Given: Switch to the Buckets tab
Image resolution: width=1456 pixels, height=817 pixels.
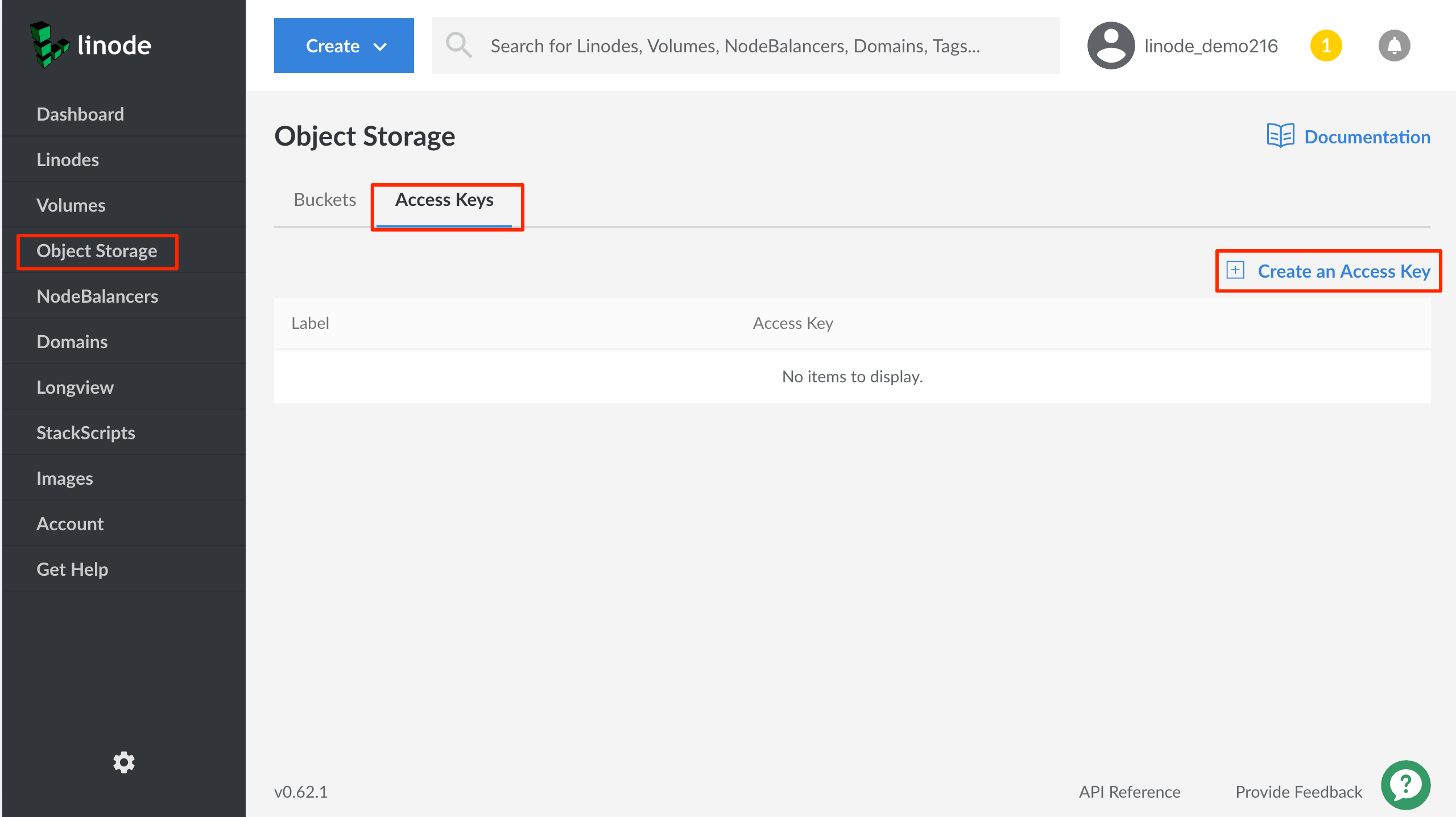Looking at the screenshot, I should [324, 200].
